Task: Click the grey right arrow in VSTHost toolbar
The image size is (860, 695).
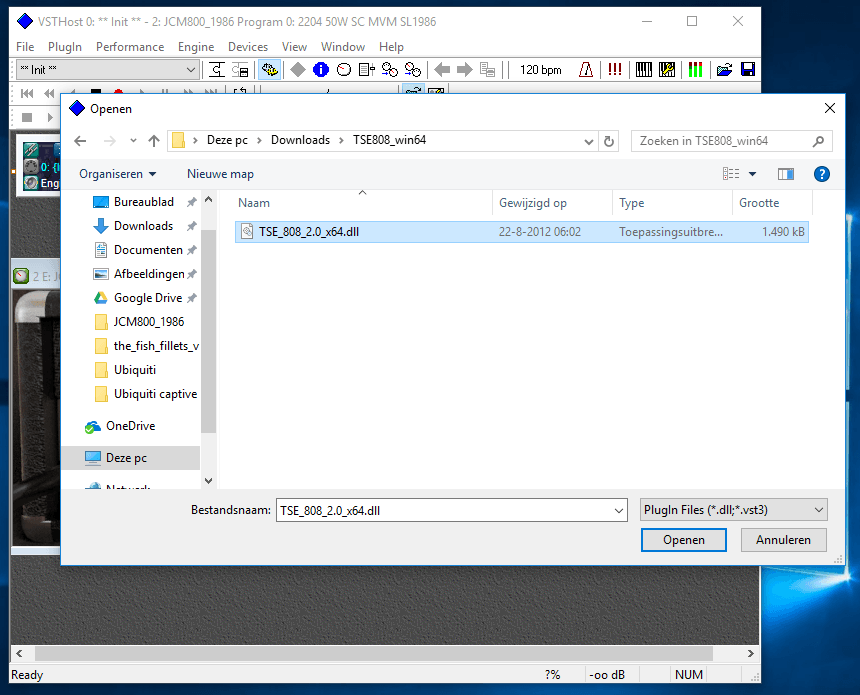Action: 465,70
